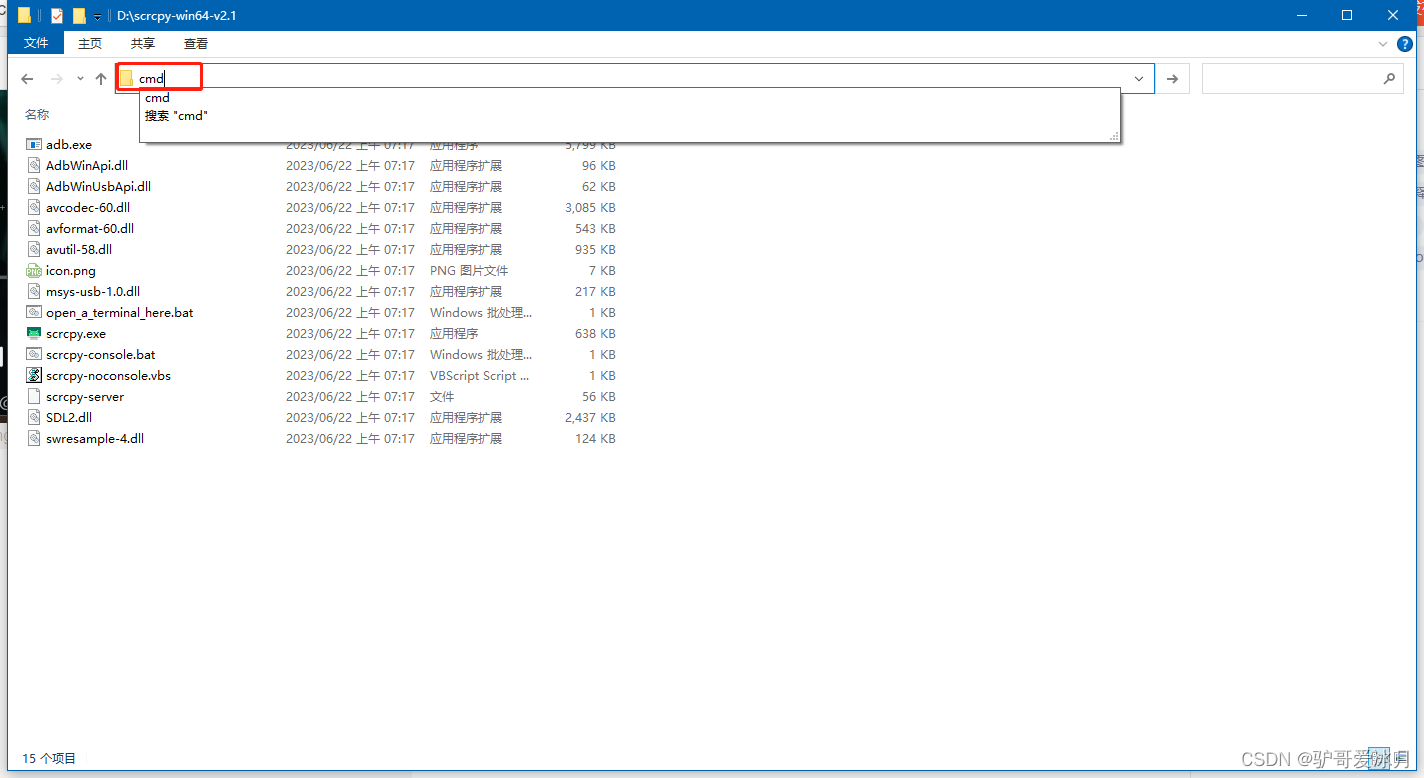Select the 搜索 "cmd" suggestion
The width and height of the screenshot is (1424, 778).
[x=176, y=116]
